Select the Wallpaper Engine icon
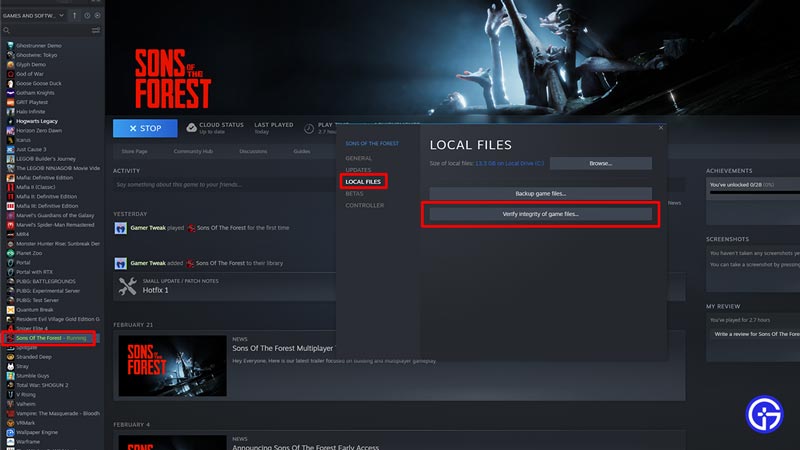800x450 pixels. (x=10, y=433)
